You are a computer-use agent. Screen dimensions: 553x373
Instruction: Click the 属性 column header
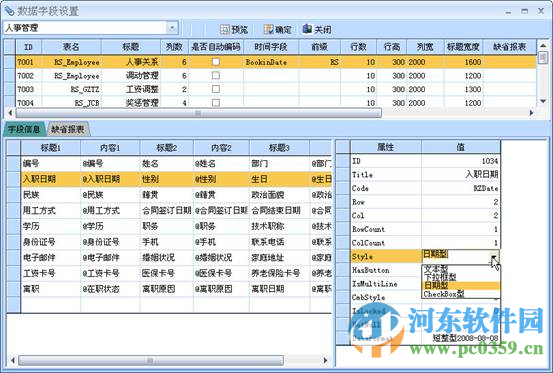(386, 147)
